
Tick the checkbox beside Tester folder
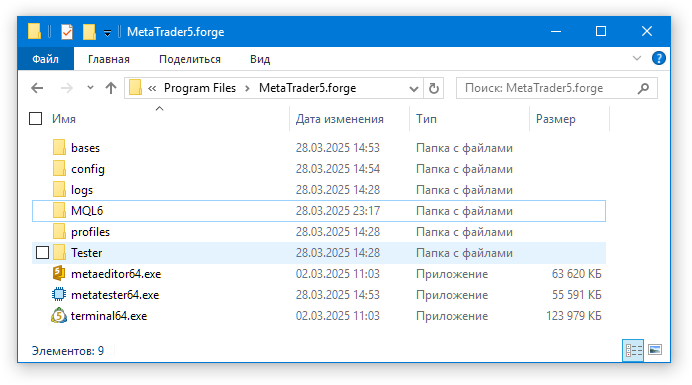click(x=42, y=253)
